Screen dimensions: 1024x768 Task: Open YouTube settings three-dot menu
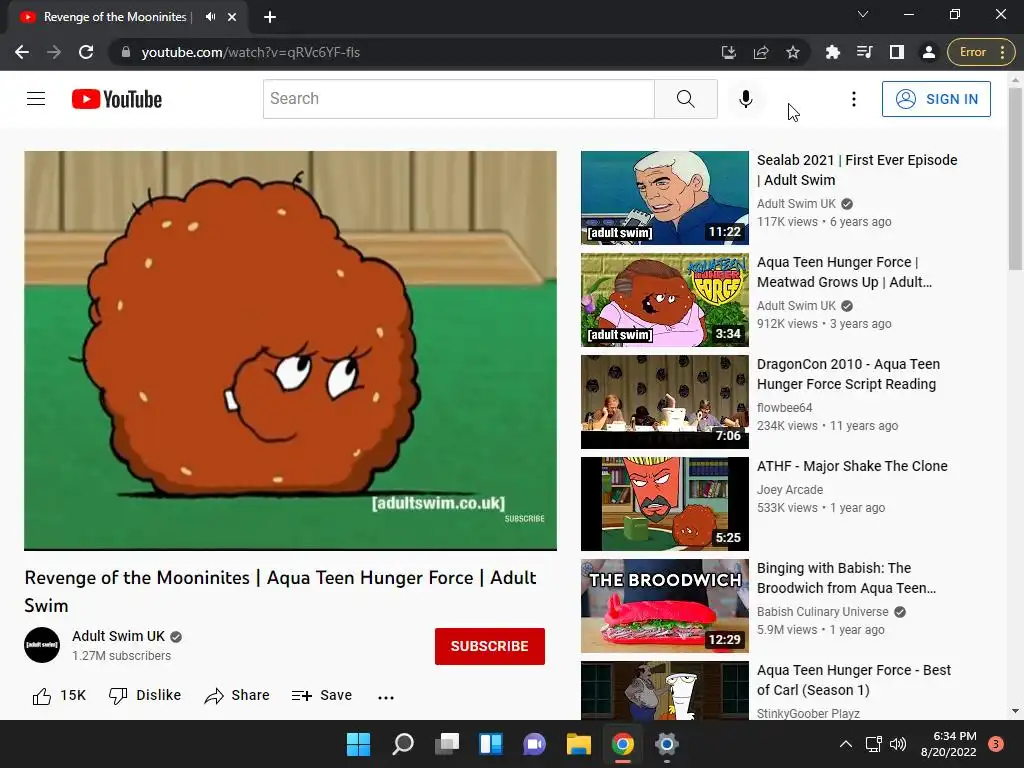click(854, 99)
